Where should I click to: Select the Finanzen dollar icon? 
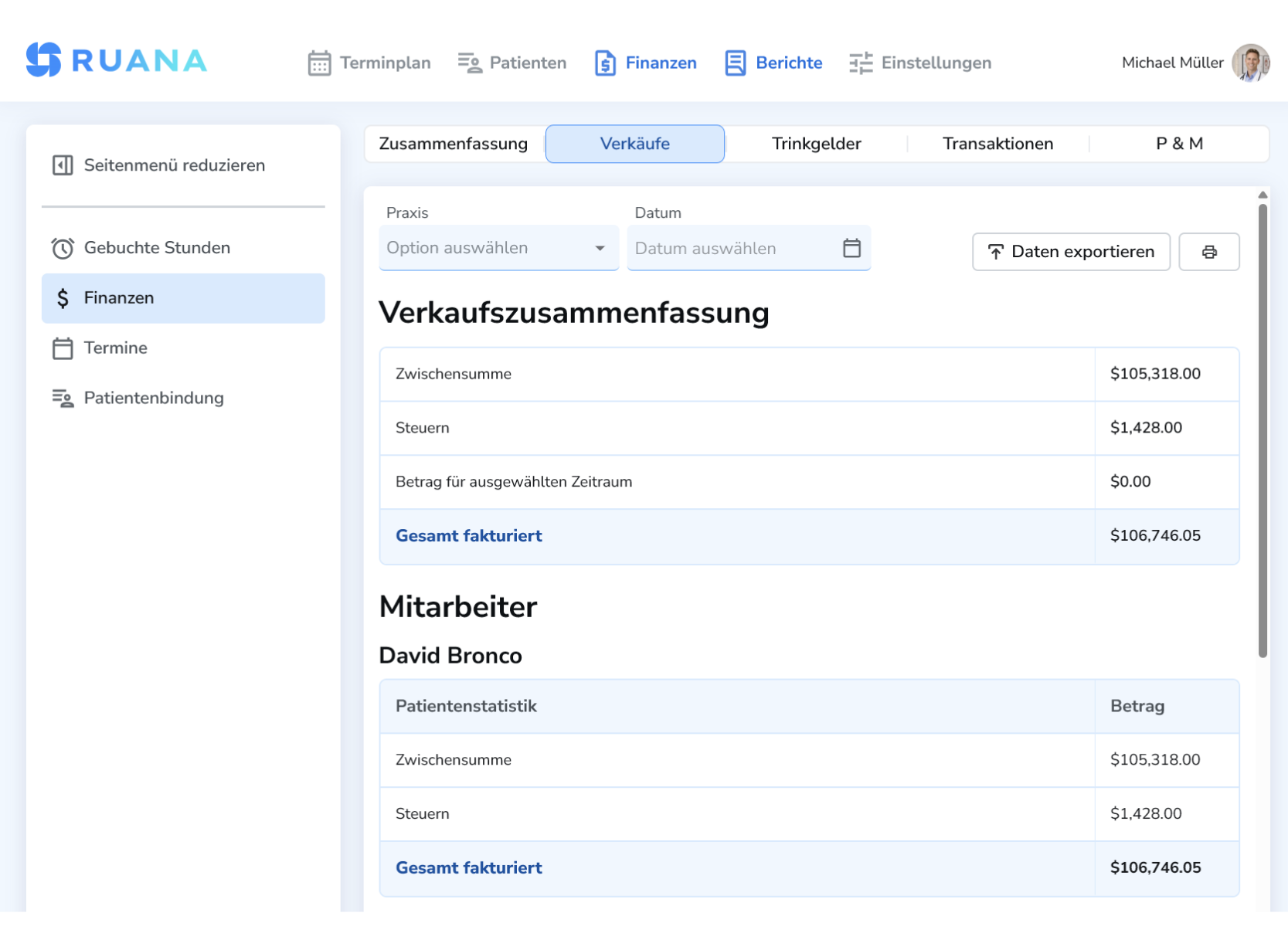coord(605,63)
